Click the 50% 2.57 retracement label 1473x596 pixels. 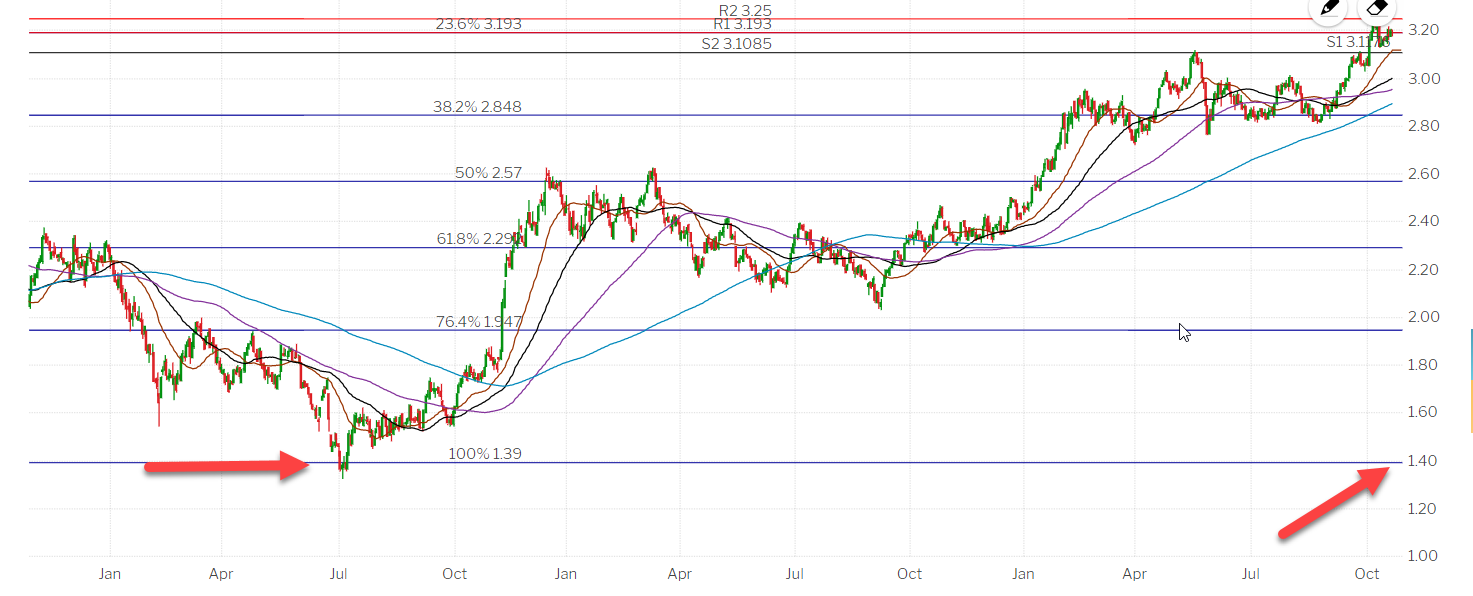click(x=488, y=173)
